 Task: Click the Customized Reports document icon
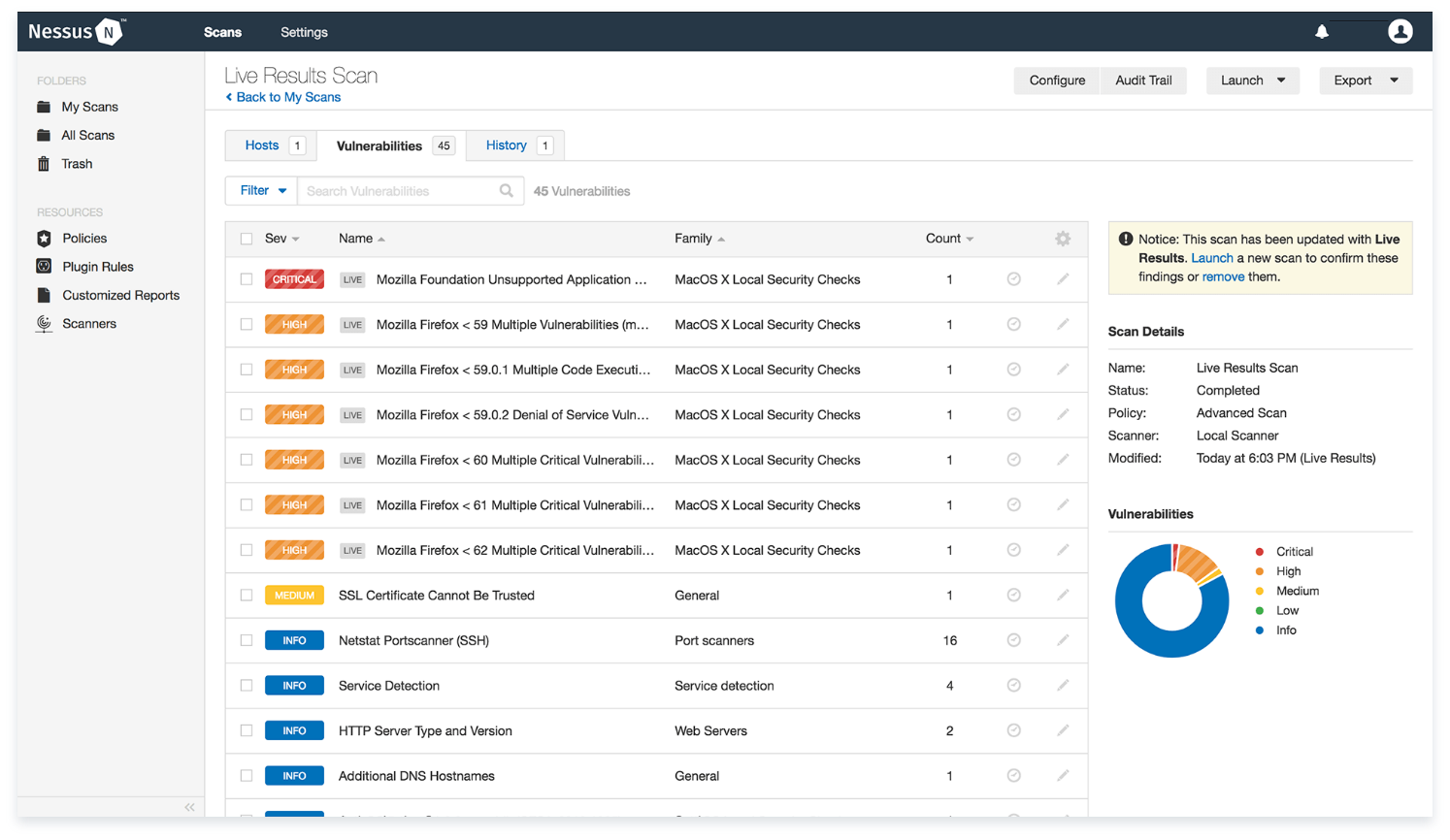pos(44,295)
